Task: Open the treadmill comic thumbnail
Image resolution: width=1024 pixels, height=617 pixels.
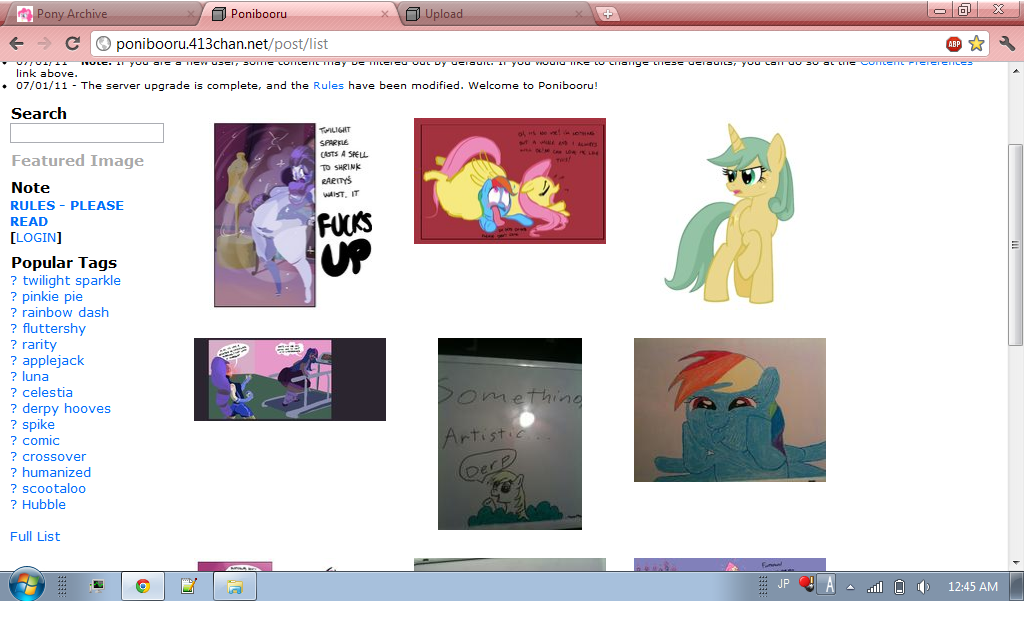Action: tap(290, 379)
